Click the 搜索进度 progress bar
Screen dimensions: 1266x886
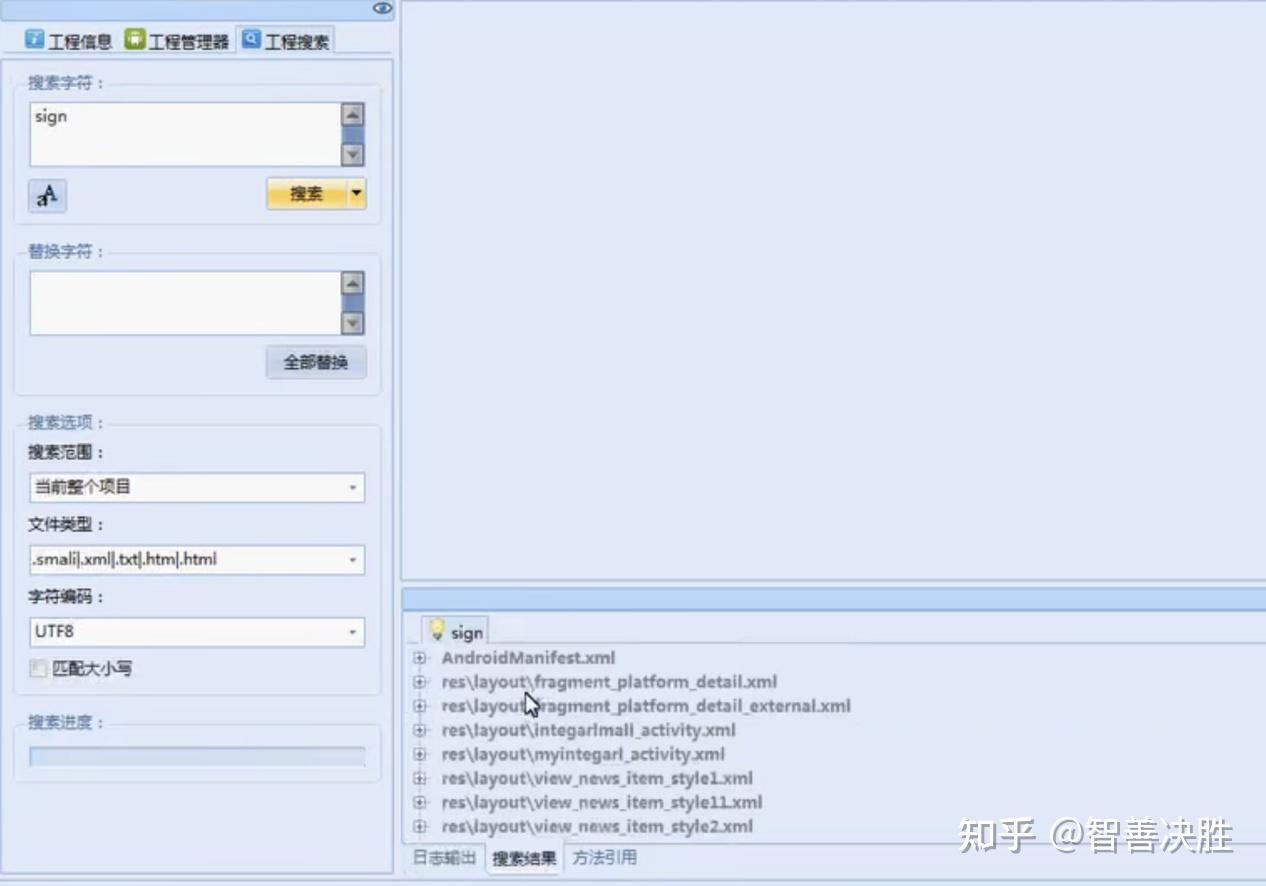197,757
